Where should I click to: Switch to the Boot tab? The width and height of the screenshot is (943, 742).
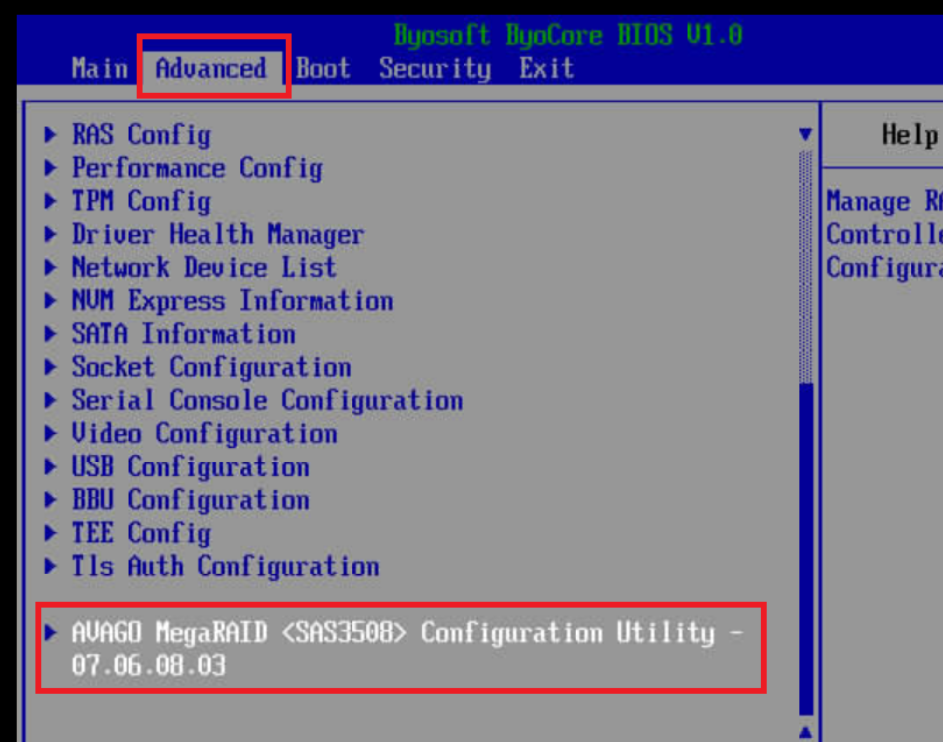(x=323, y=69)
